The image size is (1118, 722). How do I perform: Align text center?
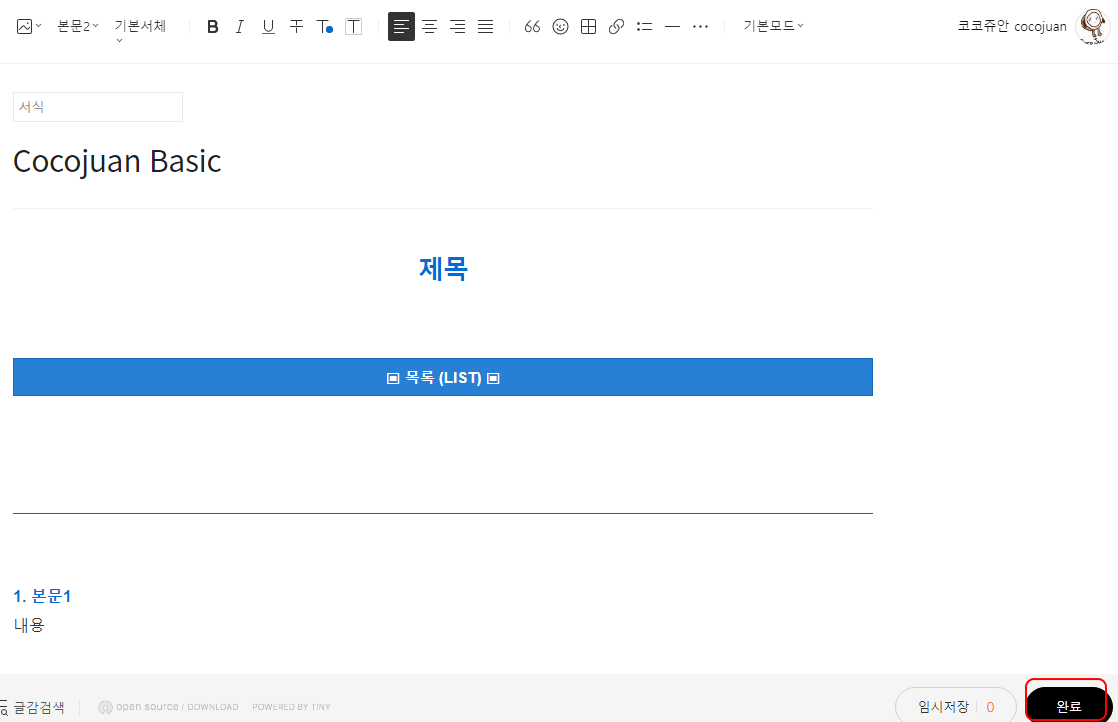tap(429, 27)
